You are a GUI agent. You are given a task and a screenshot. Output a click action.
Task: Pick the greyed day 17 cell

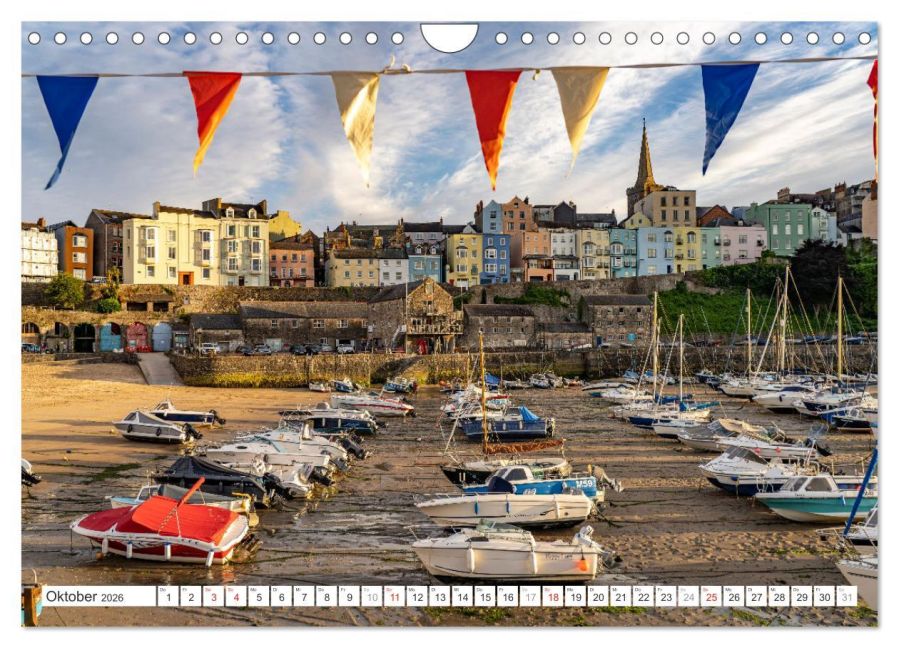click(530, 596)
